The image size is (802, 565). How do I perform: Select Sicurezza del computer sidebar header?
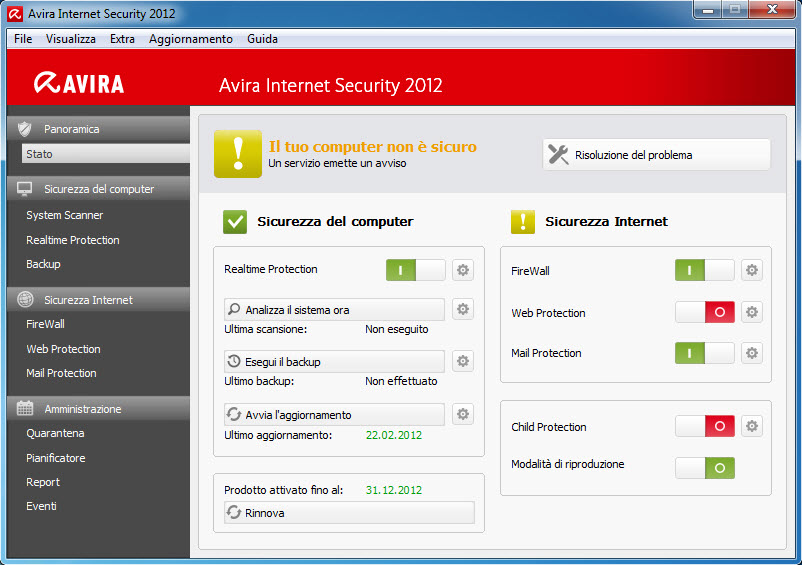tap(98, 189)
